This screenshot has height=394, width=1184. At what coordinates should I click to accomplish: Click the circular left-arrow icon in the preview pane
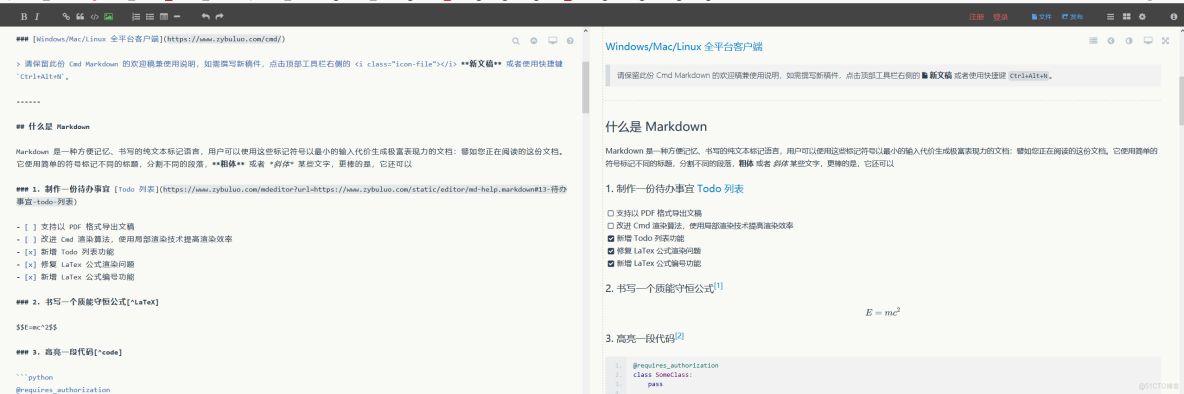click(1111, 41)
